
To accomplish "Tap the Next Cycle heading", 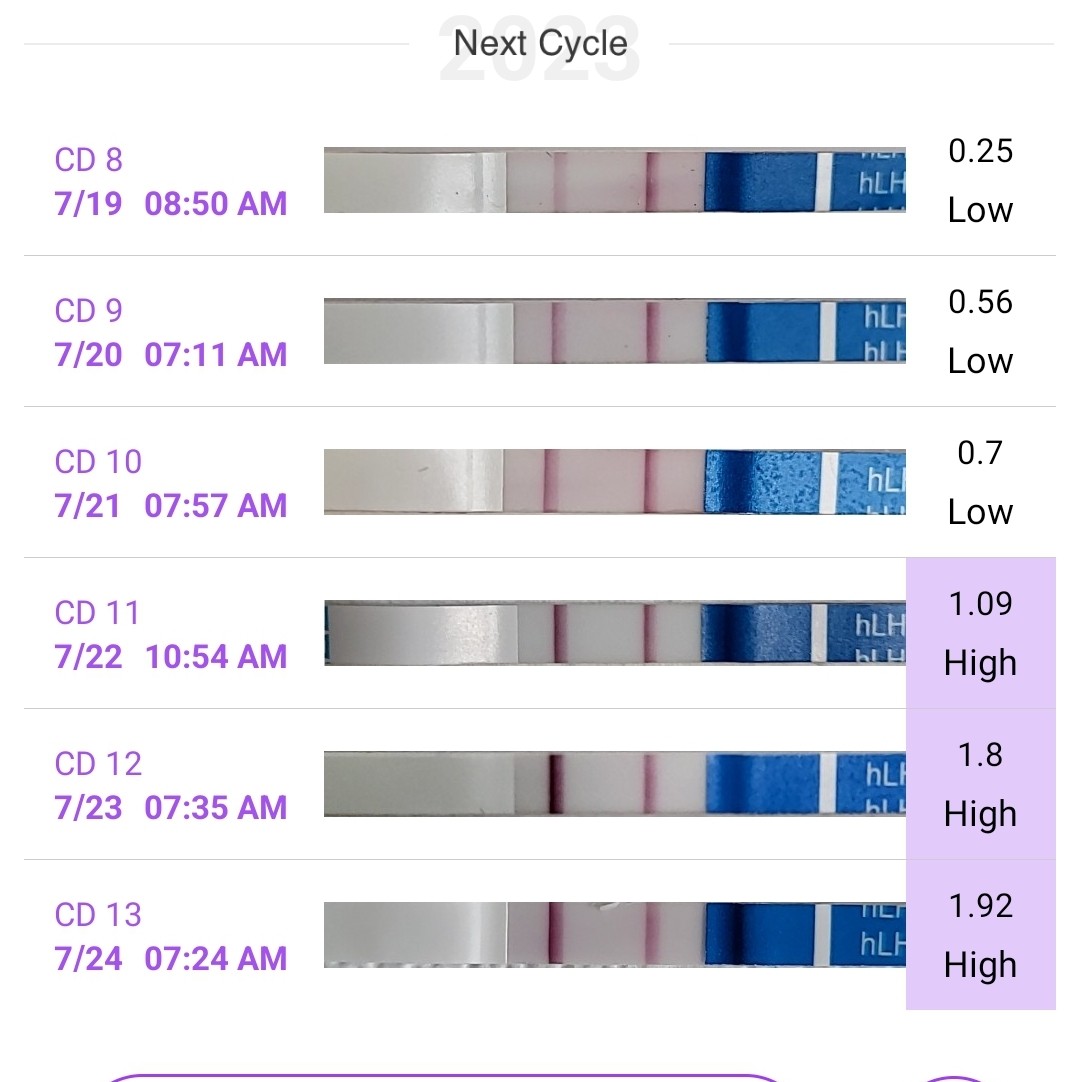I will [540, 44].
